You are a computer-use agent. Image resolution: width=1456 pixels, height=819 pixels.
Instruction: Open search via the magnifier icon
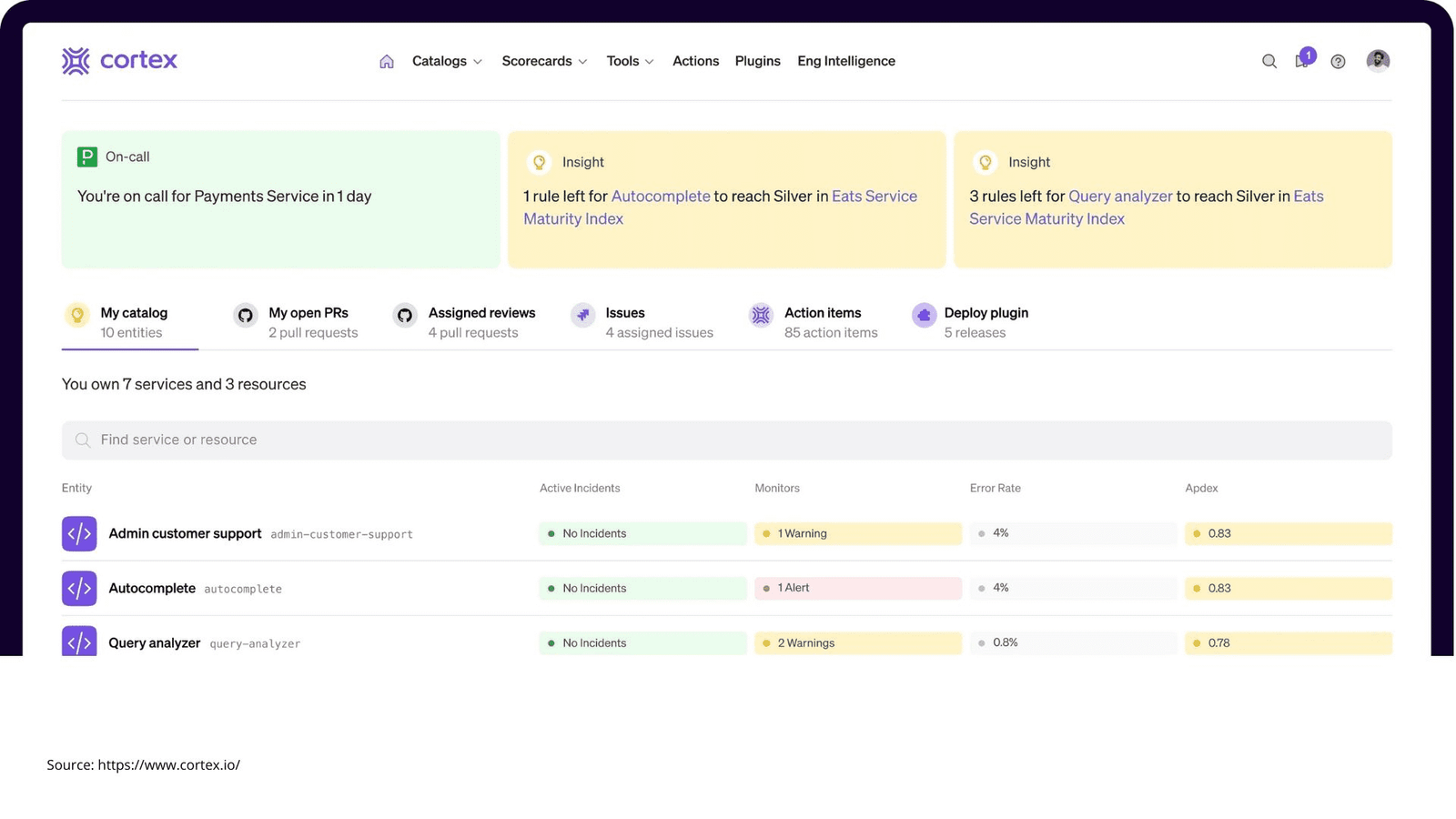[x=1269, y=62]
